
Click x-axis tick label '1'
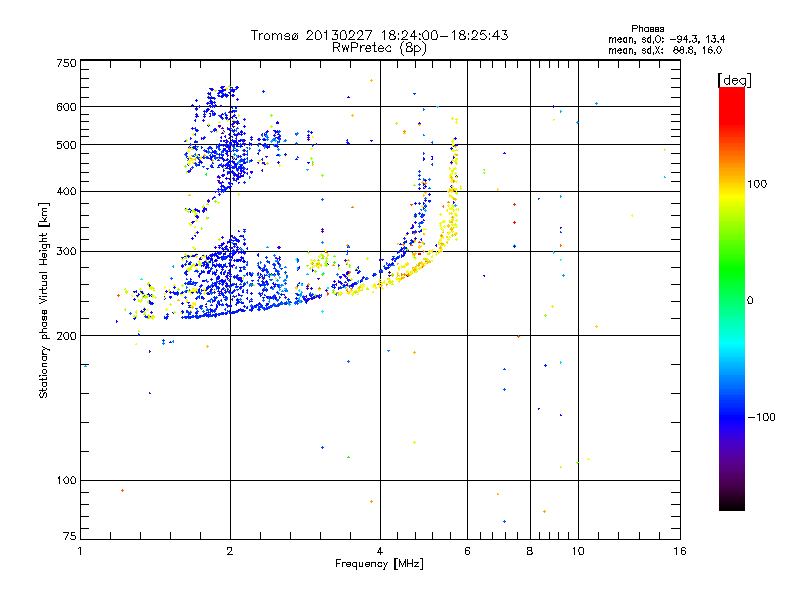[80, 551]
